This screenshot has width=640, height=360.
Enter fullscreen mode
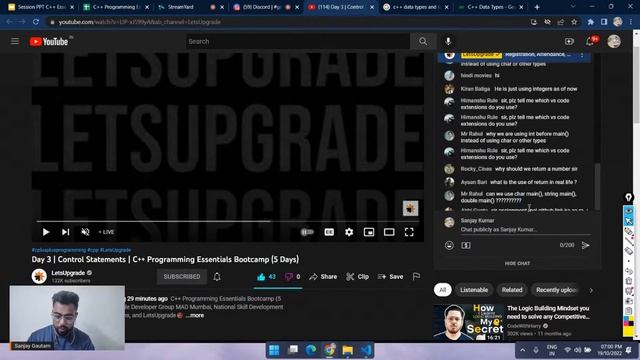point(409,232)
